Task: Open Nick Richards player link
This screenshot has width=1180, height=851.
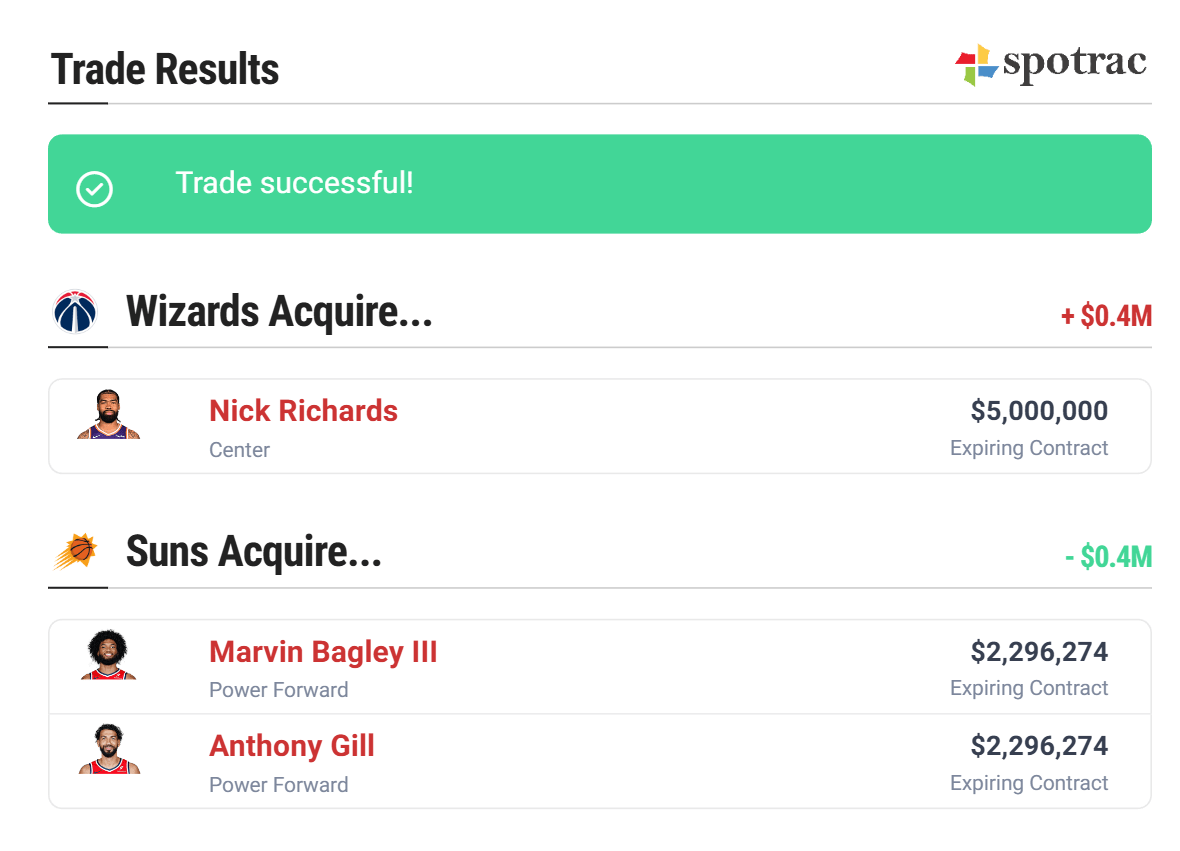Action: pyautogui.click(x=303, y=411)
